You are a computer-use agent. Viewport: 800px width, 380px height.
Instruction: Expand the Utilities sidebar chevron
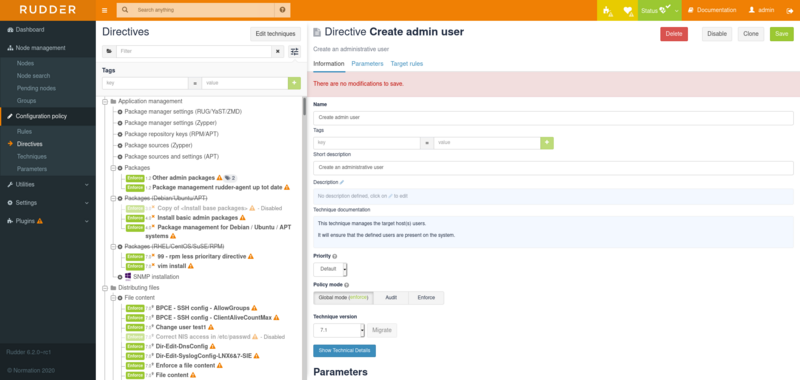(x=86, y=185)
